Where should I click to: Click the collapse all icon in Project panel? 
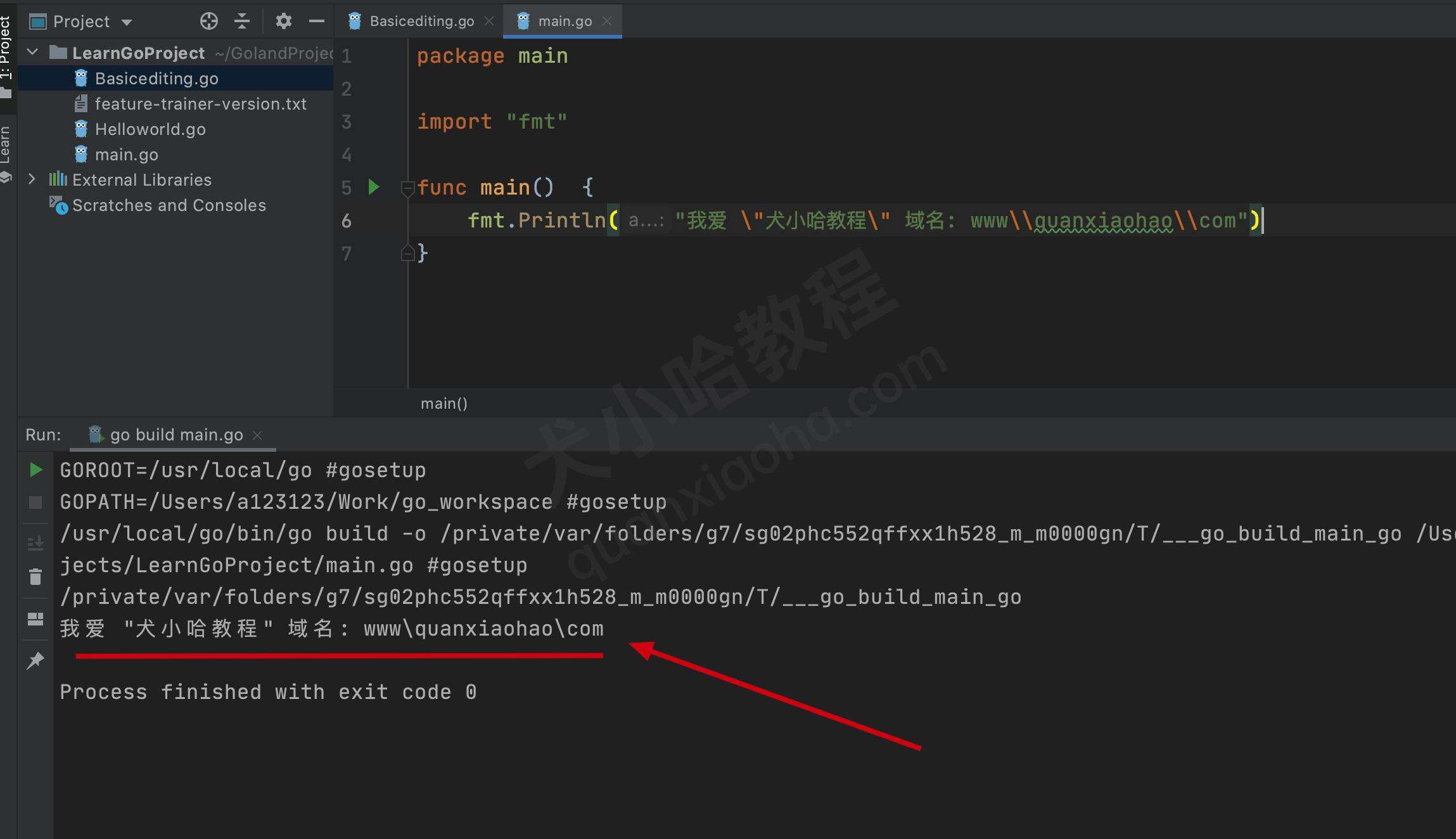point(242,22)
